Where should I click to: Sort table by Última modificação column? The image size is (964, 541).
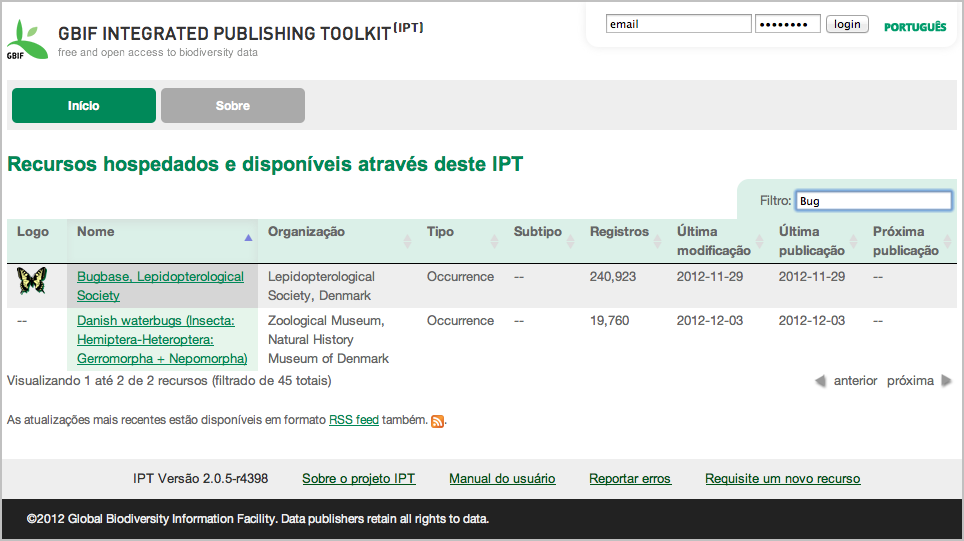(x=718, y=240)
